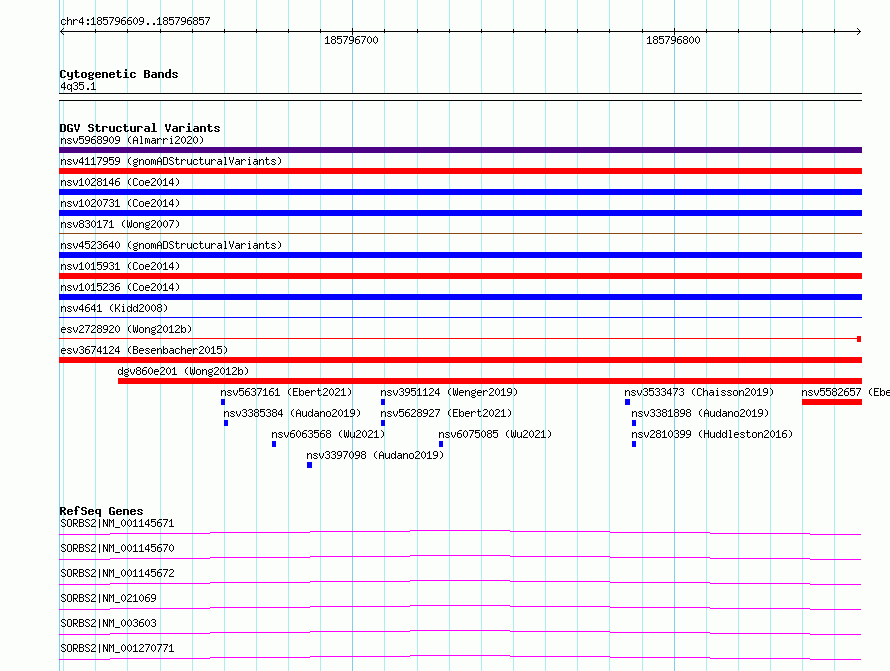Open SORBS2|NM_001145672 gene label
890x671 pixels.
click(117, 573)
